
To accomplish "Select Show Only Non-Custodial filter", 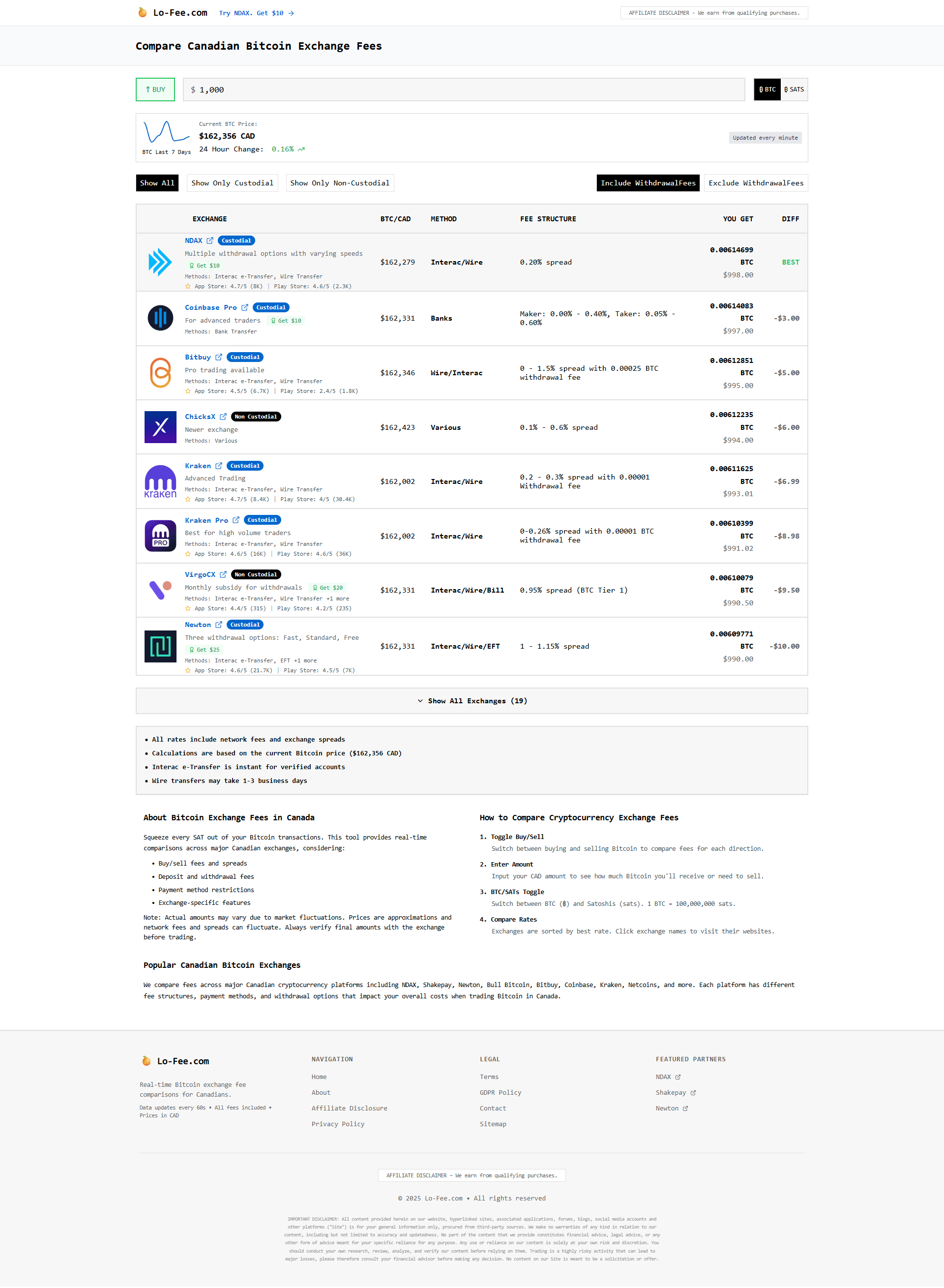I will 340,183.
